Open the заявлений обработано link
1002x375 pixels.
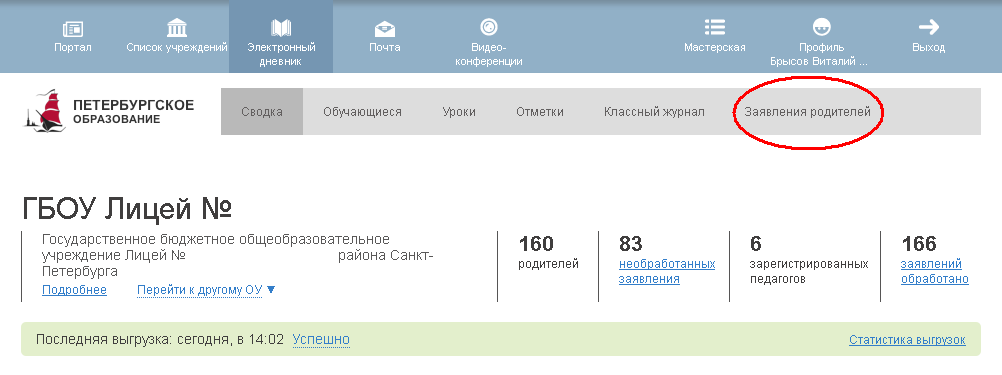coord(934,272)
